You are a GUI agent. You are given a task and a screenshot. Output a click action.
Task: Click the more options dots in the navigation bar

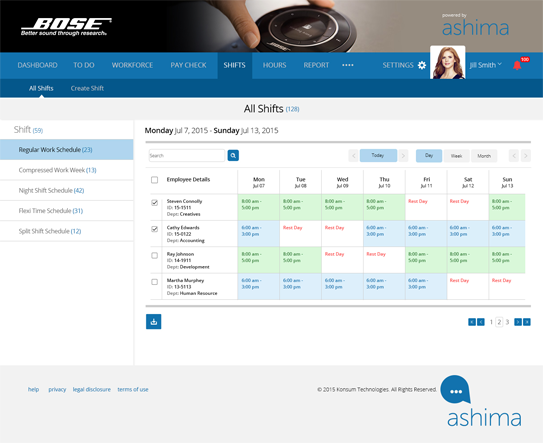(348, 65)
